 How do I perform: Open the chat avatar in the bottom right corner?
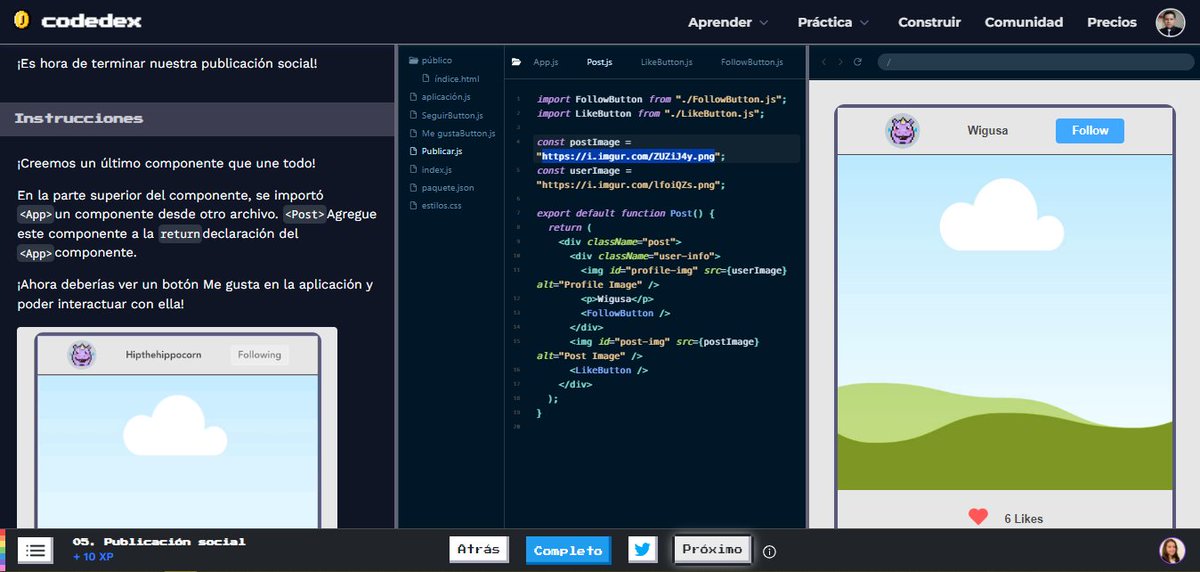pyautogui.click(x=1172, y=550)
